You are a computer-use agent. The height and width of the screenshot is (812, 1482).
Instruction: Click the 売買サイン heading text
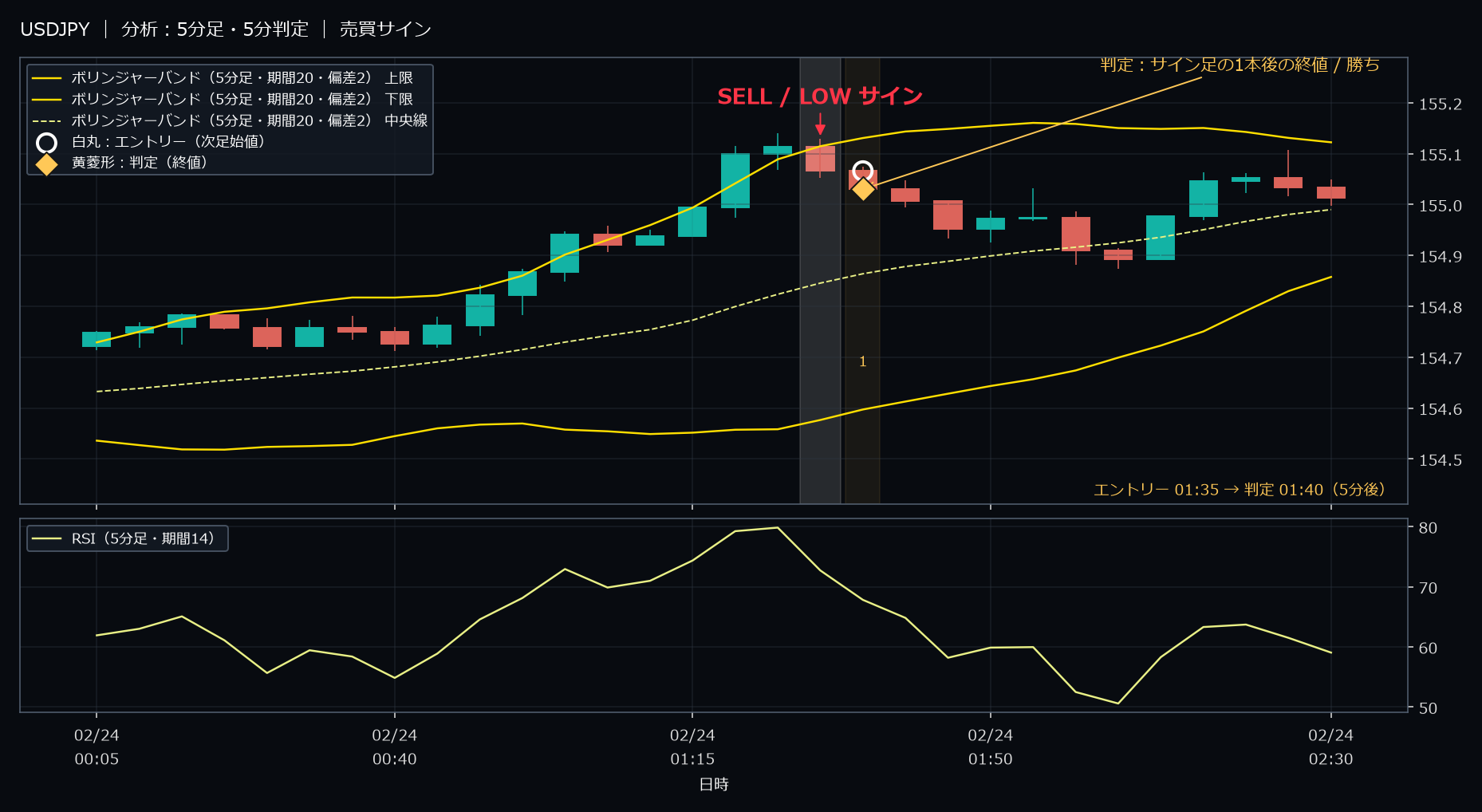pos(386,30)
